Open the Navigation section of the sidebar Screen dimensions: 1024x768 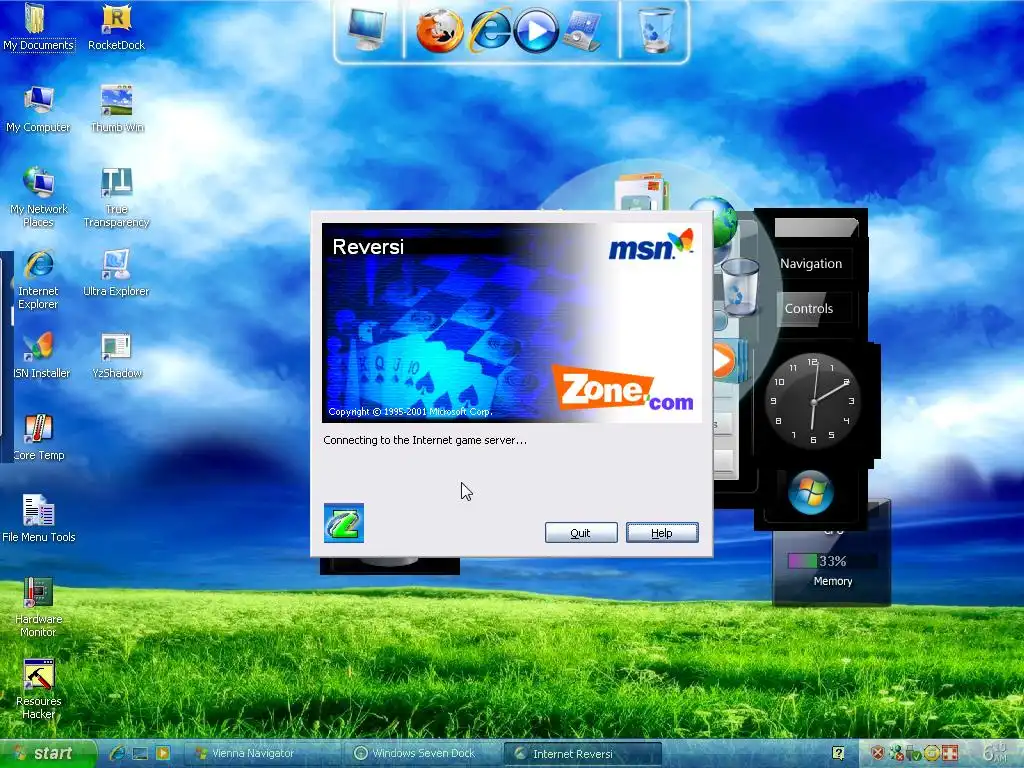click(811, 264)
